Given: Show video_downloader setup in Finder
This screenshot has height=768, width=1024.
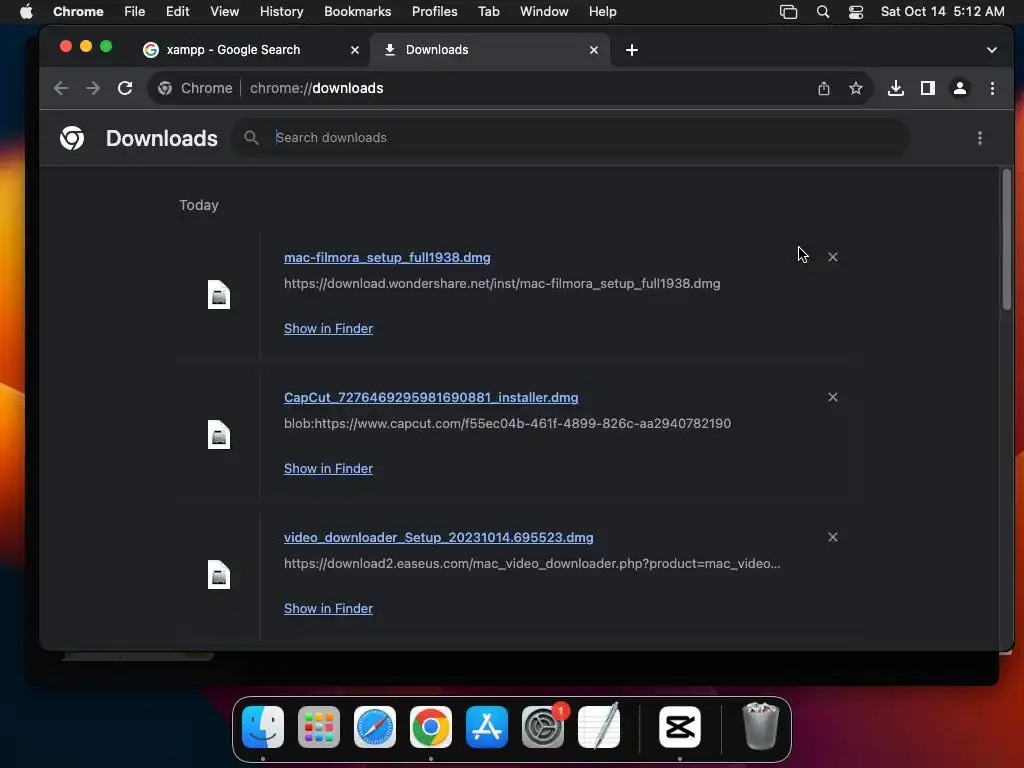Looking at the screenshot, I should pyautogui.click(x=328, y=608).
